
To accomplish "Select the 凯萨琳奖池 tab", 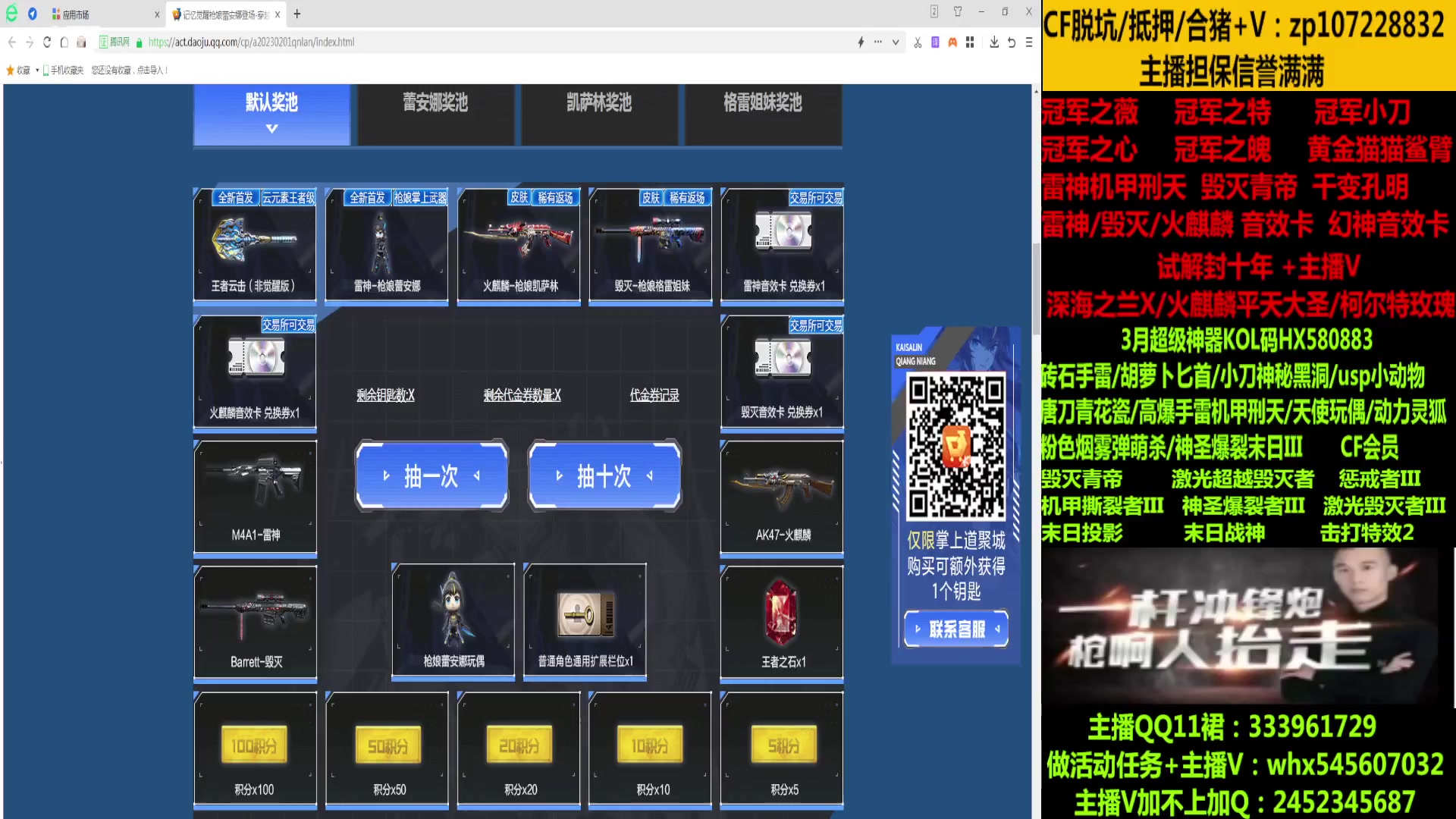I will [x=599, y=114].
